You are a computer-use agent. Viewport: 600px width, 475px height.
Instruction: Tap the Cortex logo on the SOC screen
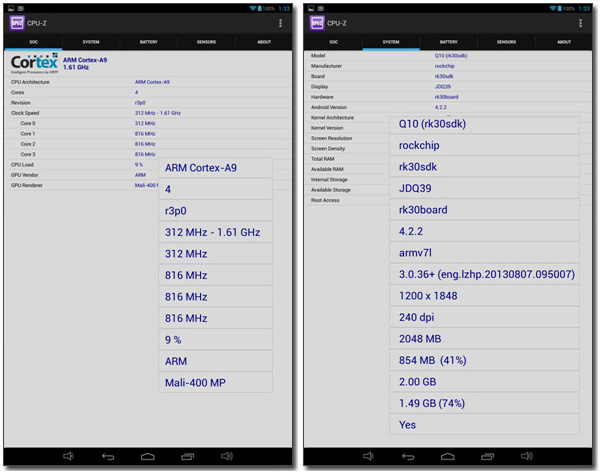pyautogui.click(x=34, y=64)
